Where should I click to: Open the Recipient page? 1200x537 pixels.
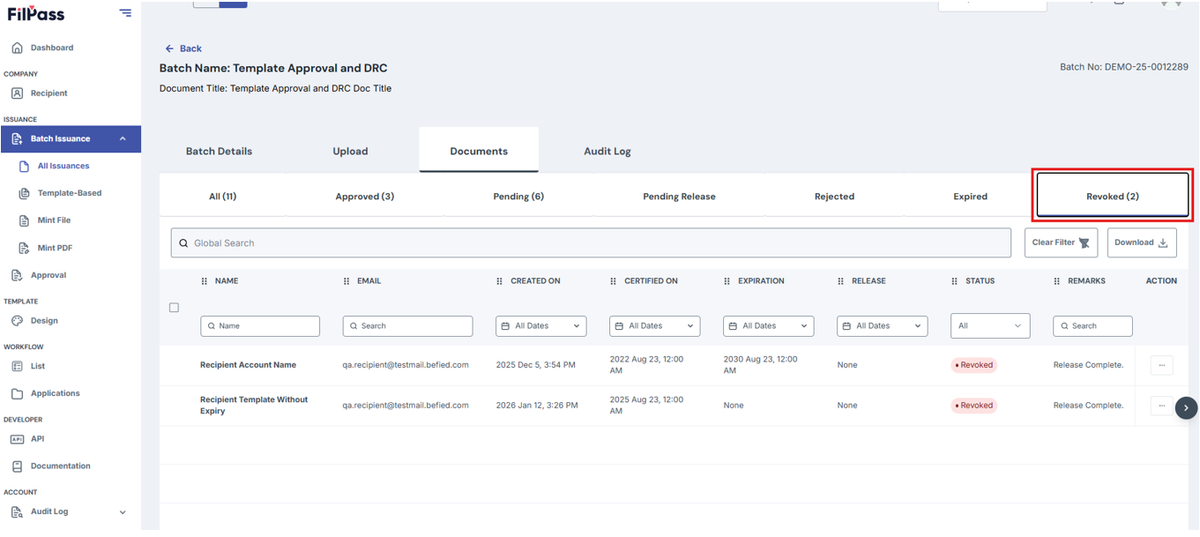click(x=49, y=93)
